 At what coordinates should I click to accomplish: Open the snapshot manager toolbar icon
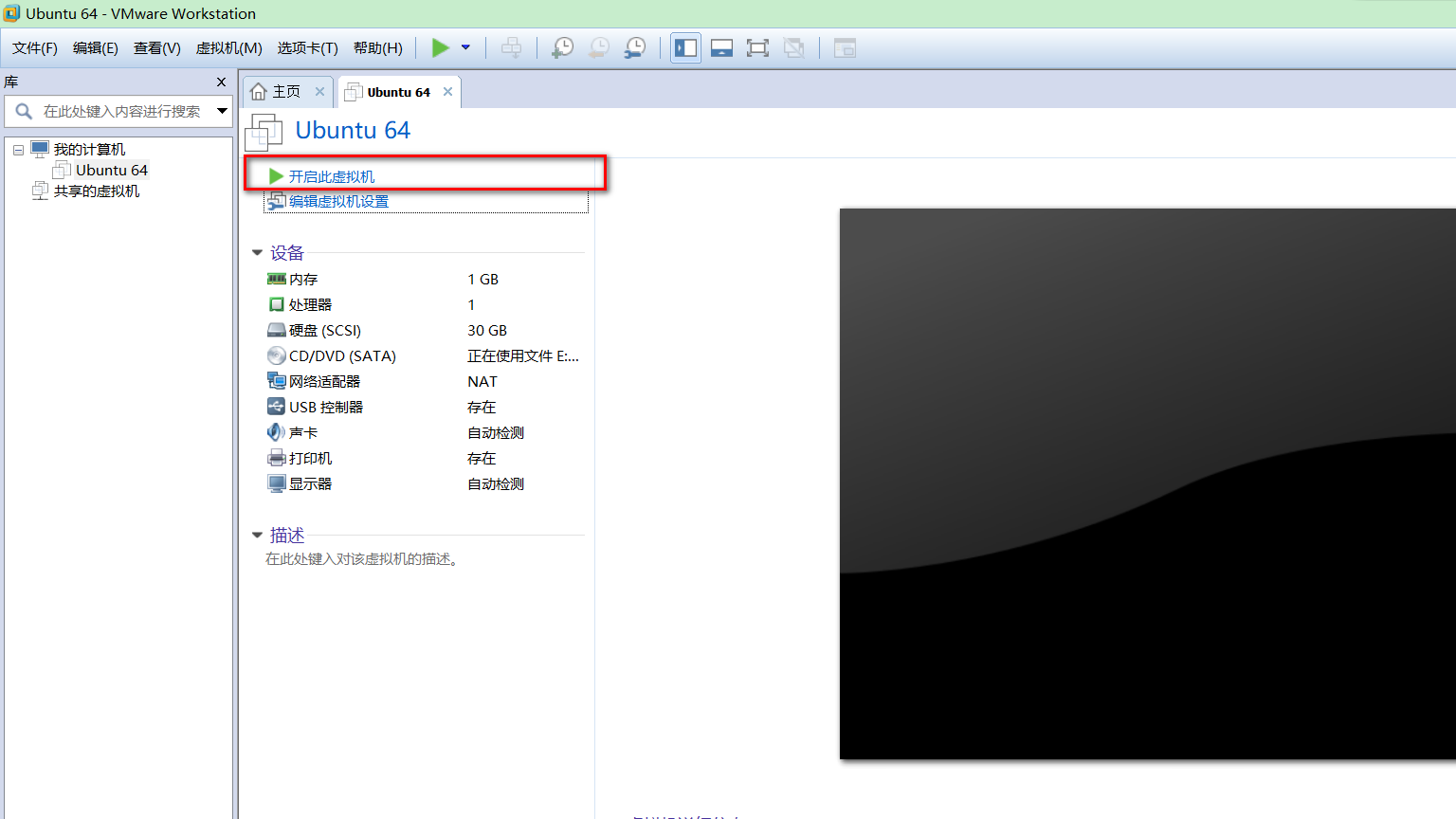click(635, 47)
